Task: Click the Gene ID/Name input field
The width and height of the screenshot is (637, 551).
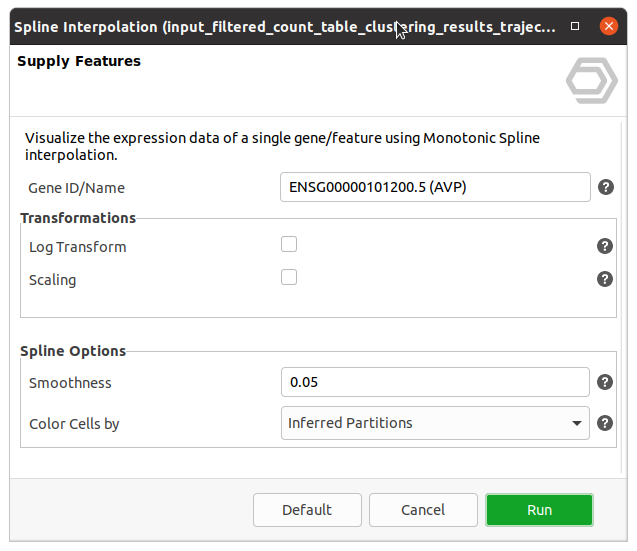Action: tap(435, 187)
